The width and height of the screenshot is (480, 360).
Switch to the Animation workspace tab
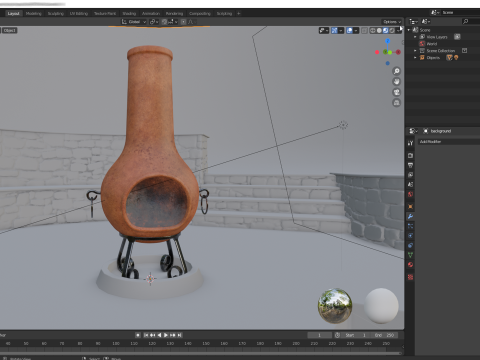151,13
